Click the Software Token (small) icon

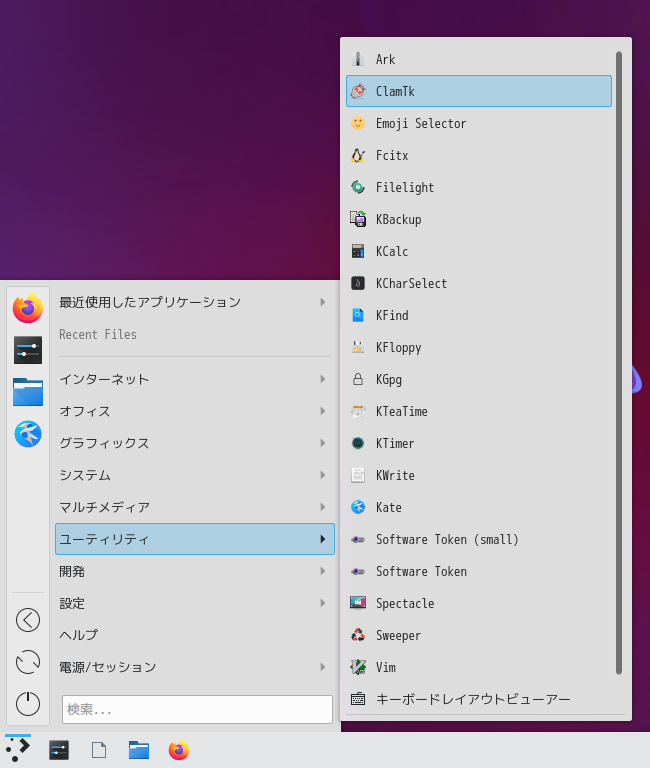coord(358,539)
